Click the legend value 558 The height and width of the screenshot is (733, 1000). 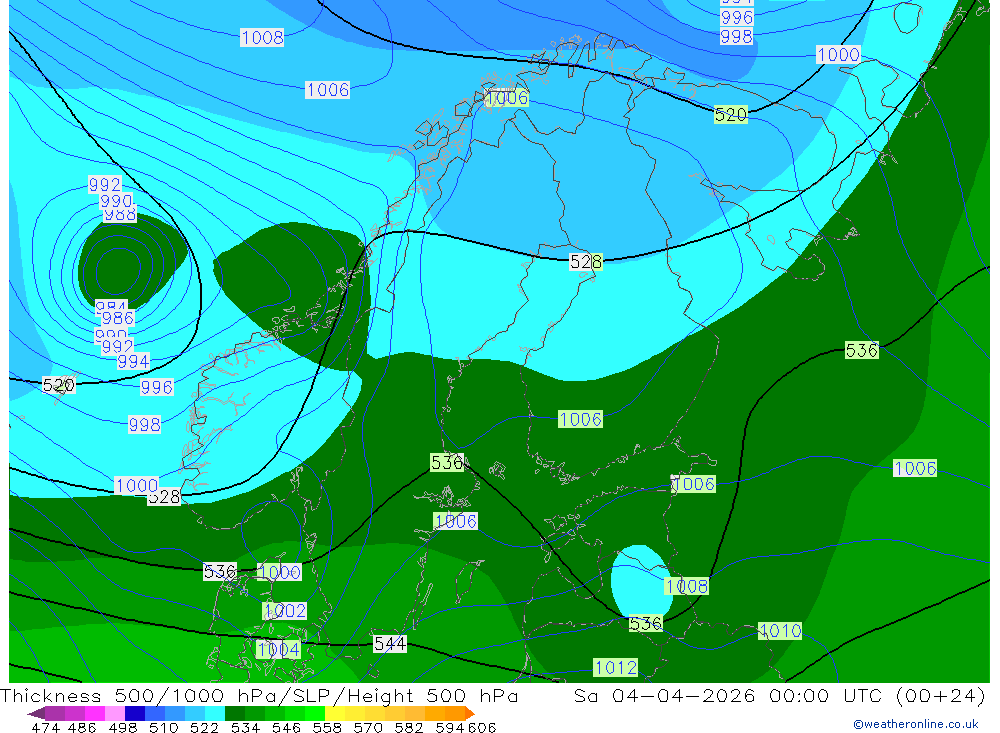point(327,727)
